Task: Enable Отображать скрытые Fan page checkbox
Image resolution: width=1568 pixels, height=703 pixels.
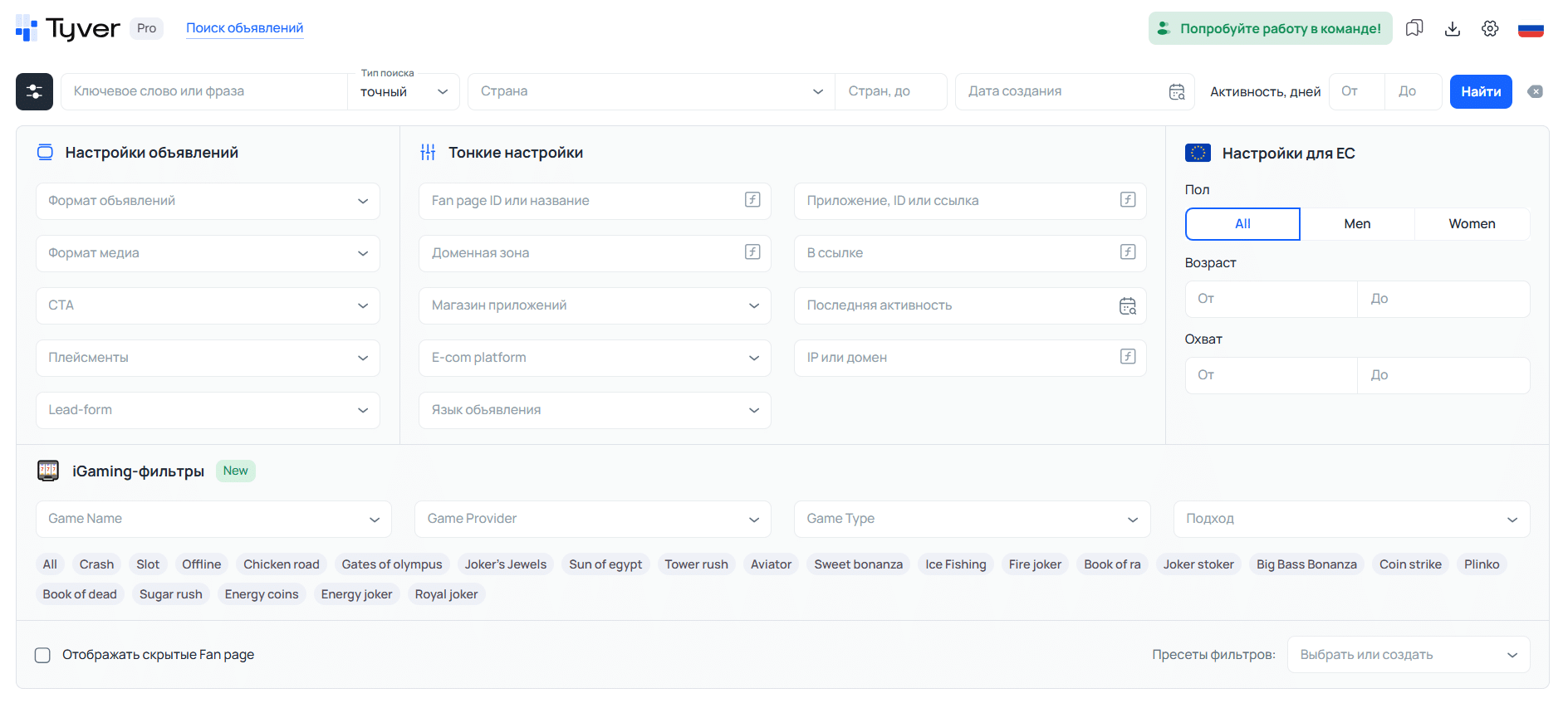Action: tap(42, 655)
